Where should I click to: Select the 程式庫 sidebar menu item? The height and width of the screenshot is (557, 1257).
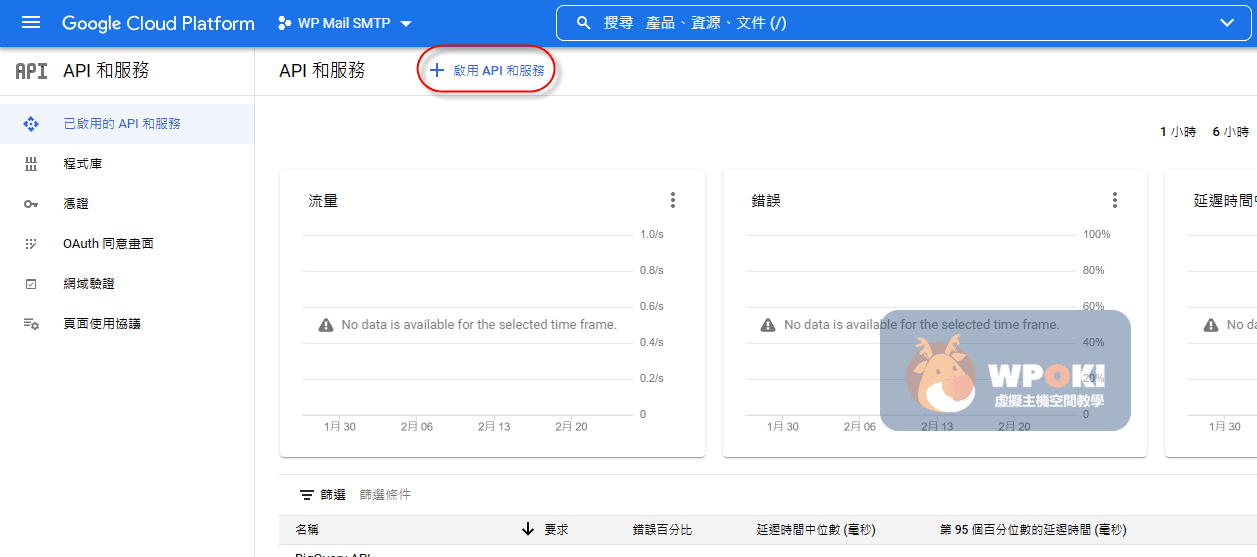click(x=83, y=164)
